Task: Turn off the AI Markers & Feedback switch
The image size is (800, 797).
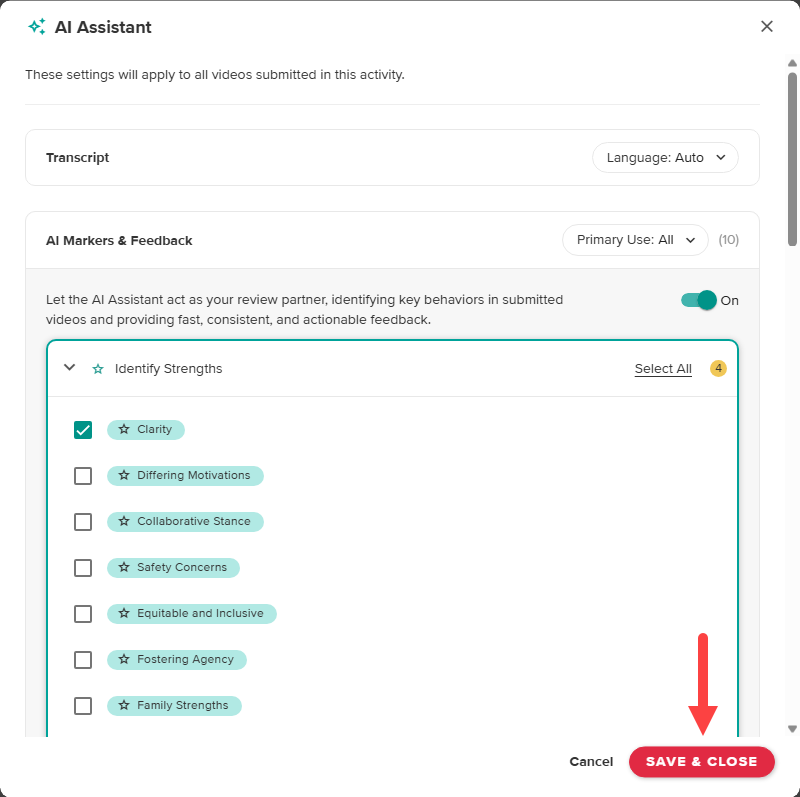Action: 697,300
